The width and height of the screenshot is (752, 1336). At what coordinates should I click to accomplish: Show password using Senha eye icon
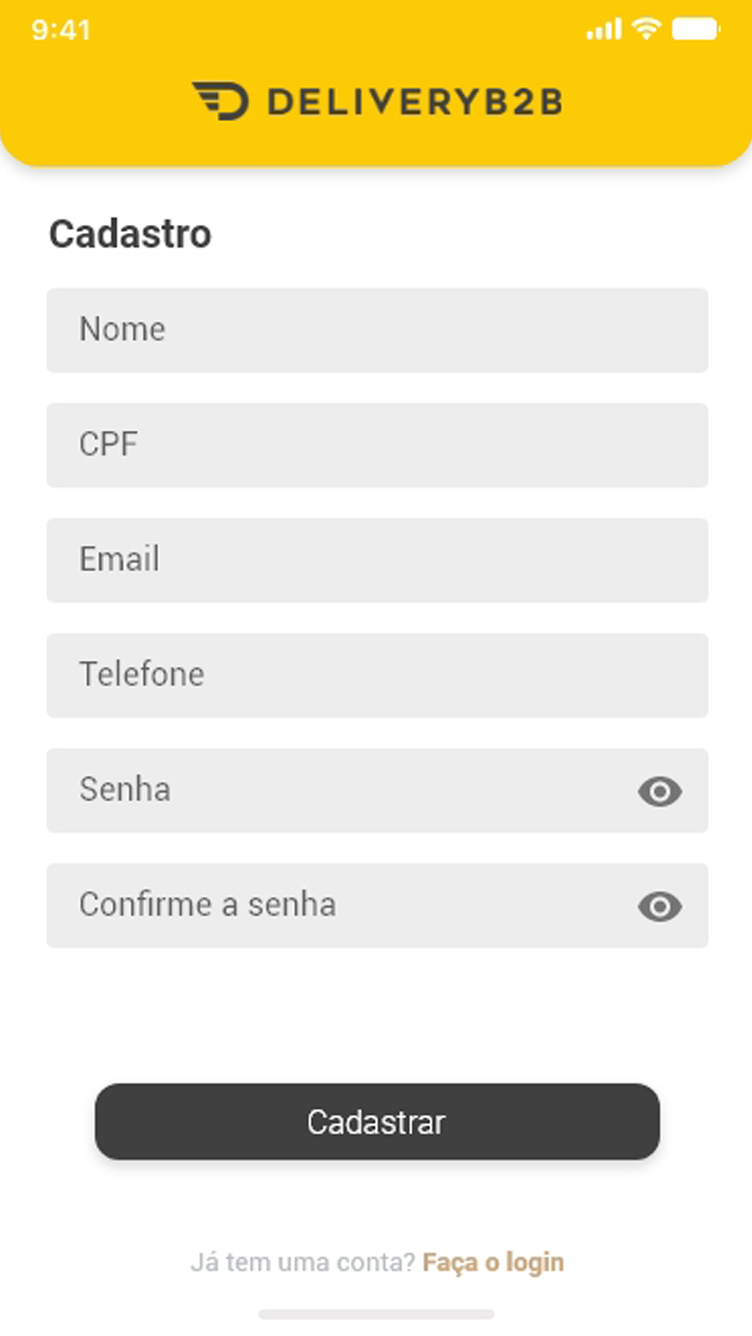click(660, 791)
